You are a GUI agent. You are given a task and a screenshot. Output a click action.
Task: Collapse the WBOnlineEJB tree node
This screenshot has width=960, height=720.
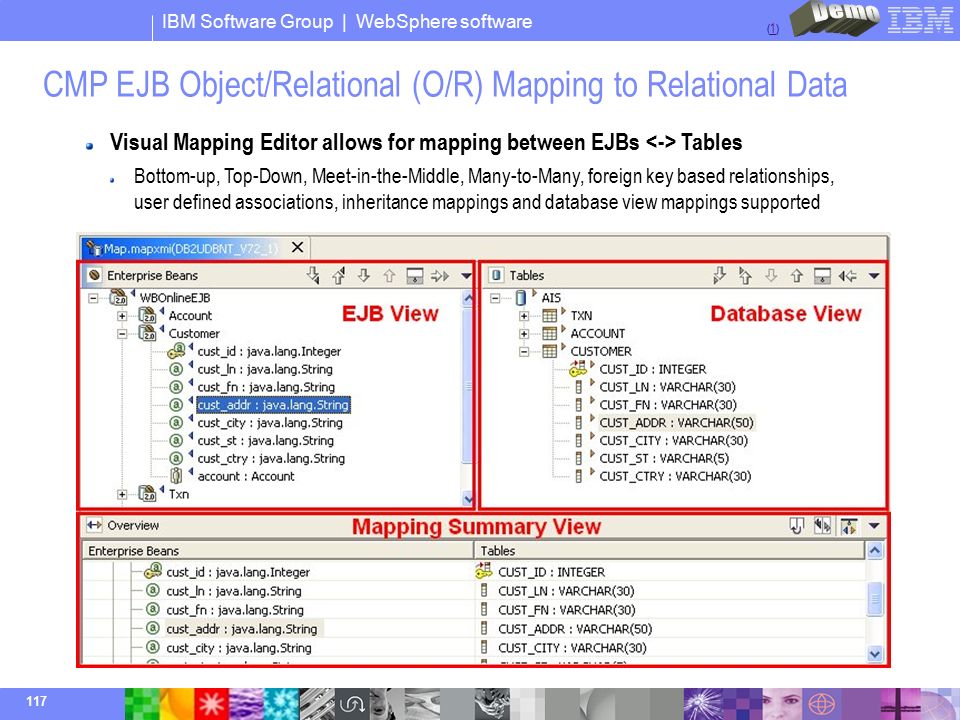pyautogui.click(x=93, y=298)
